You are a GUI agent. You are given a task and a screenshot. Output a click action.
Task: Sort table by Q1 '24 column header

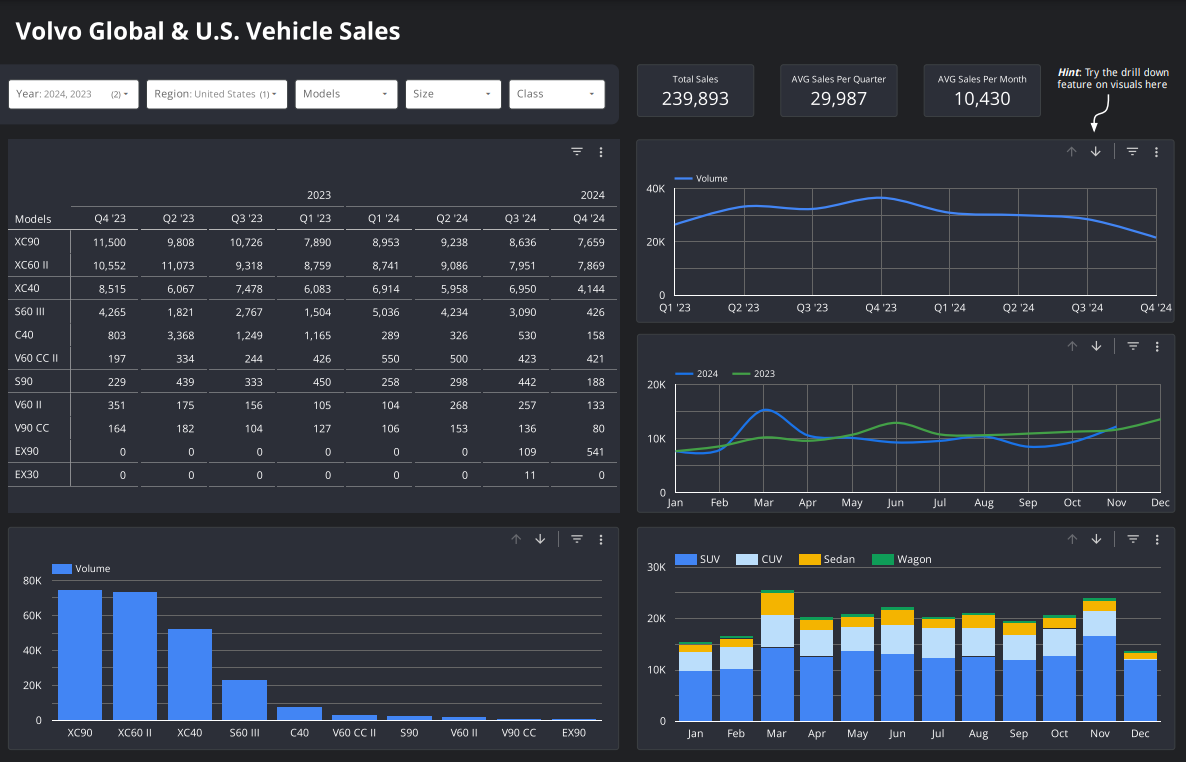[383, 219]
